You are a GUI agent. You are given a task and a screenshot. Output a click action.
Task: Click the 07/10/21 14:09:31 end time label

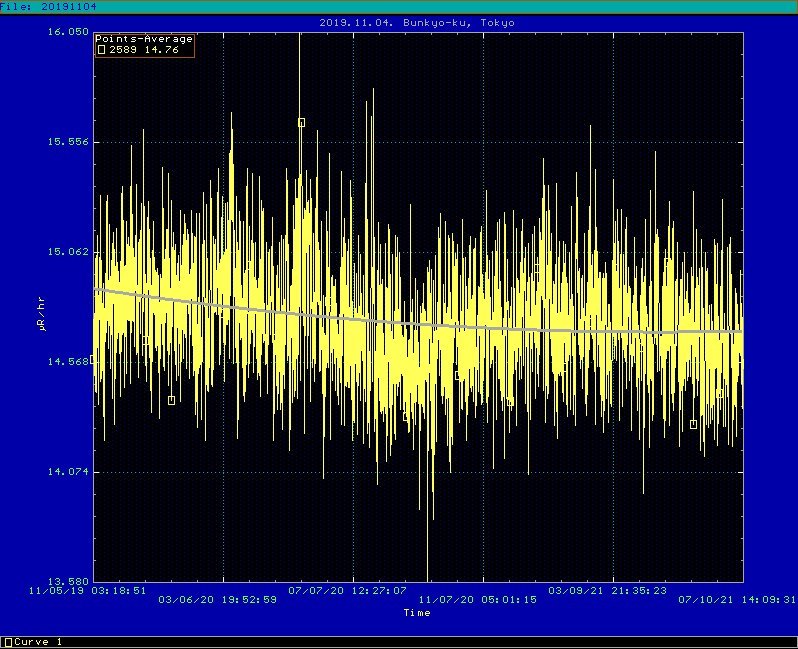737,600
